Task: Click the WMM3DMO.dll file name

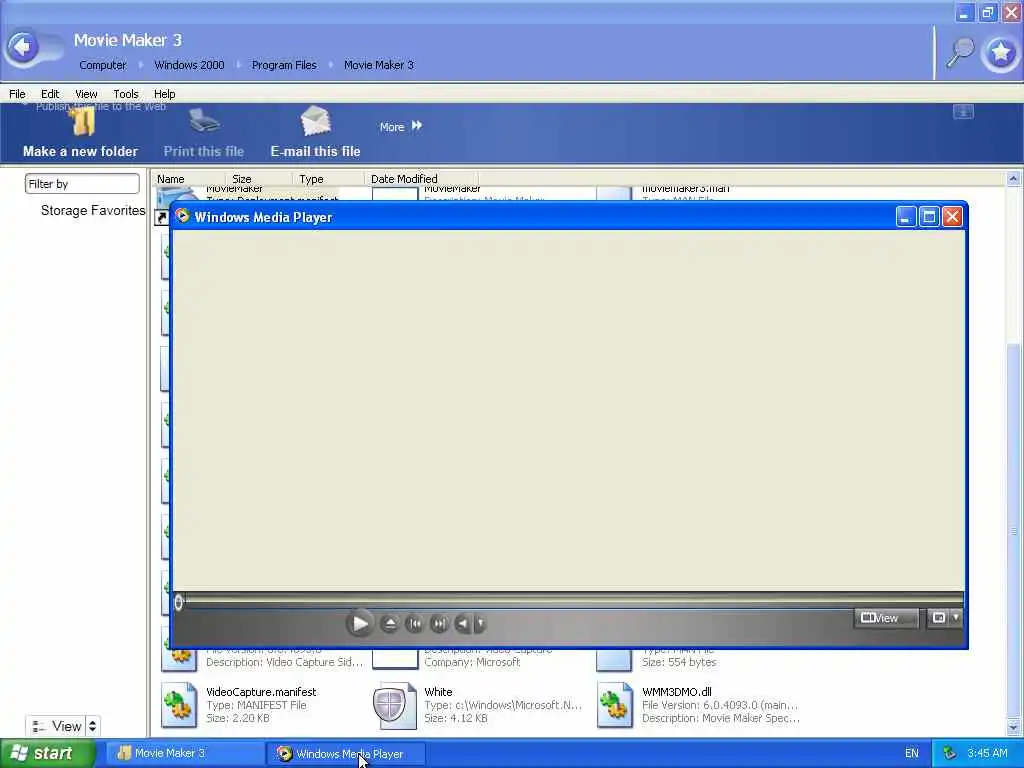Action: coord(677,692)
